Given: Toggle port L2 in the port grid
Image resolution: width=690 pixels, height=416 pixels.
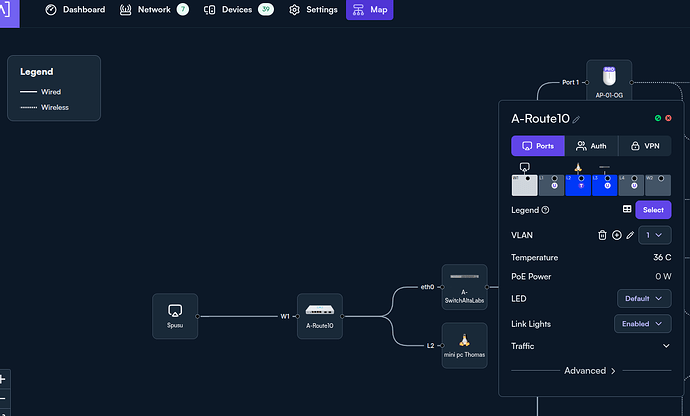Looking at the screenshot, I should click(578, 185).
